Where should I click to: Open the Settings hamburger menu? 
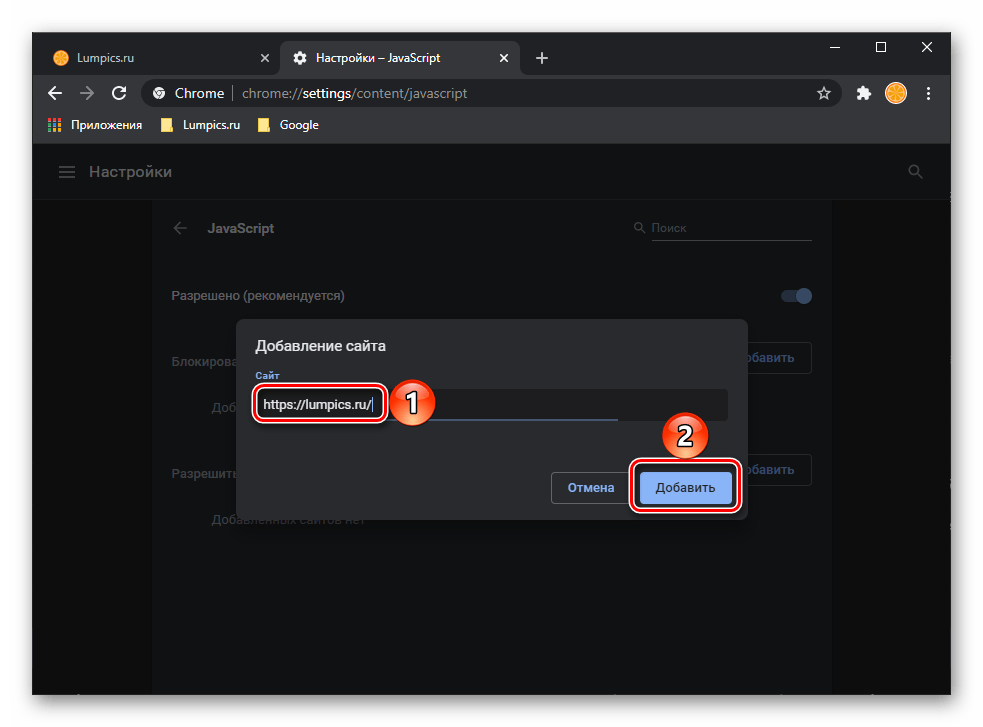67,172
